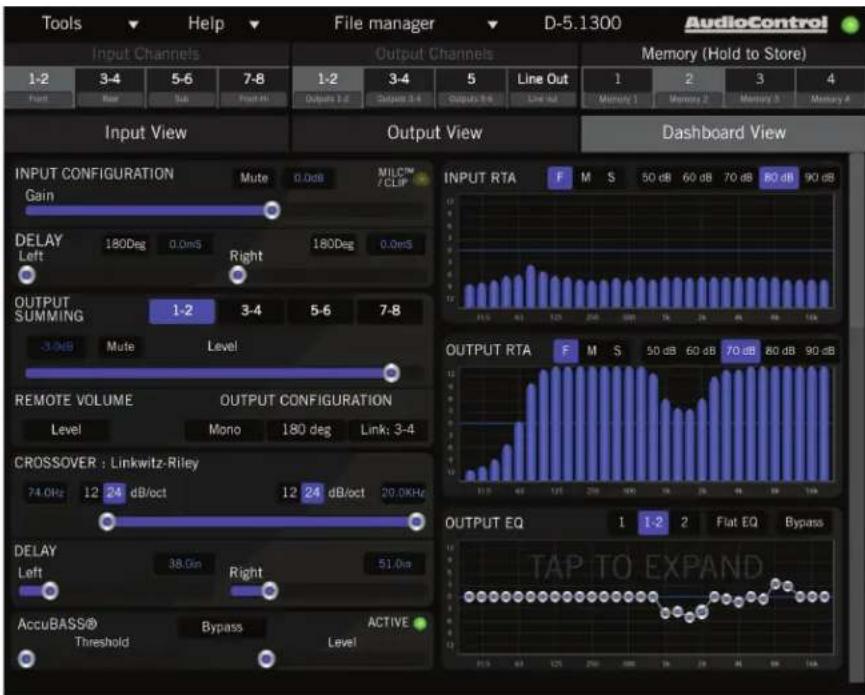This screenshot has width=865, height=695.
Task: Click the right input delay 0.0mS field
Action: (x=396, y=244)
